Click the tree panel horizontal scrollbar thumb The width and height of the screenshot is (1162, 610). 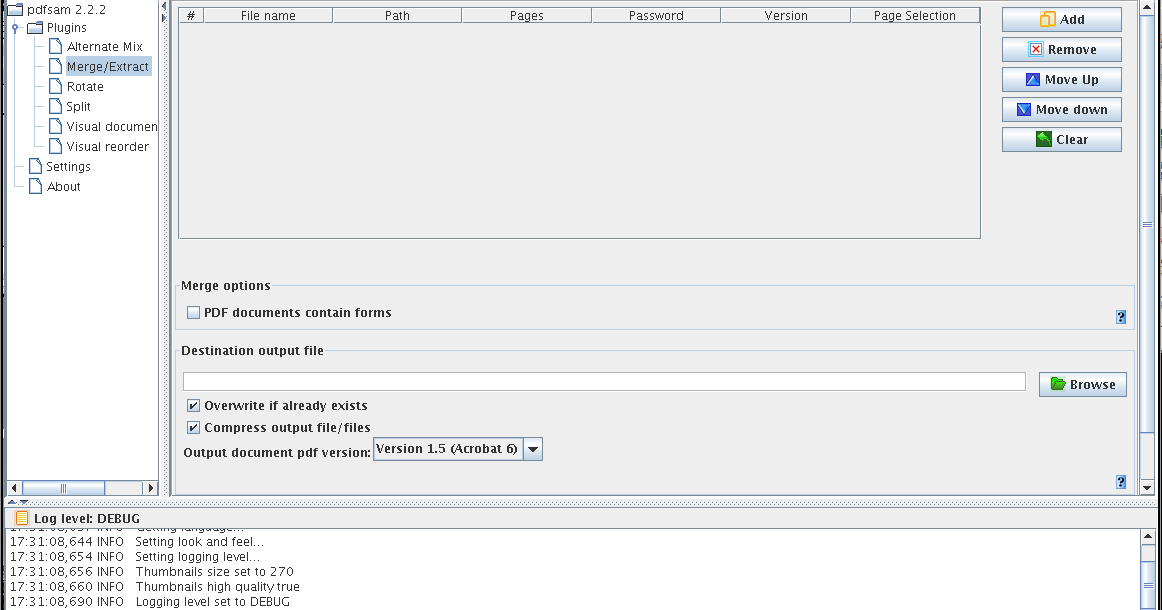(63, 488)
